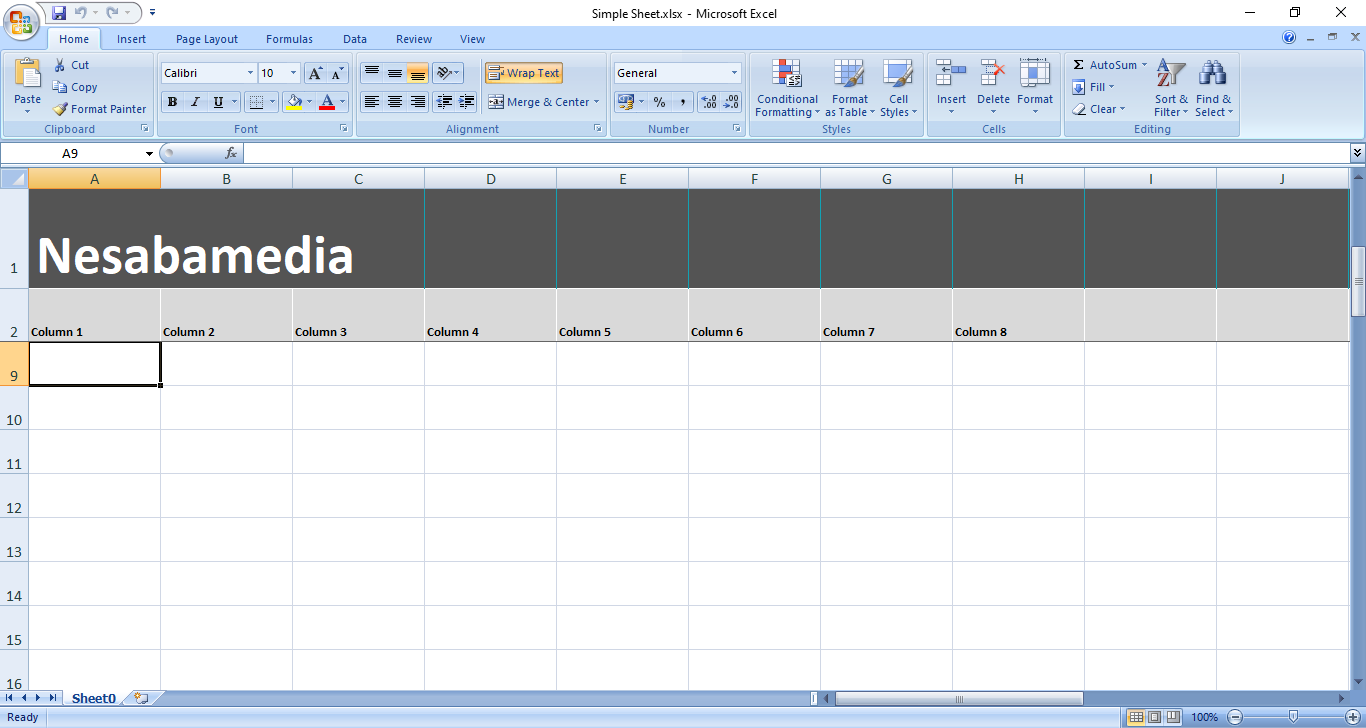Switch to the Page Layout tab
Screen dimensions: 1366x728
(x=206, y=39)
